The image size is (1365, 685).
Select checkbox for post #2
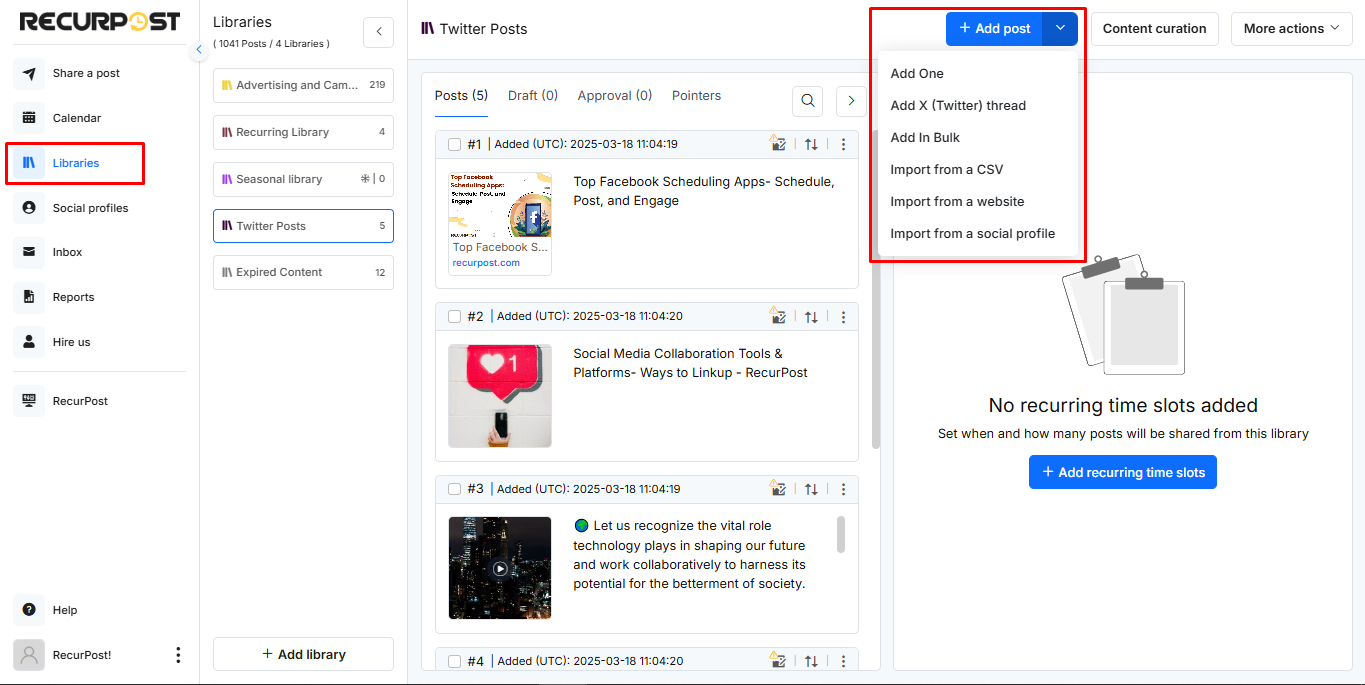pos(454,316)
